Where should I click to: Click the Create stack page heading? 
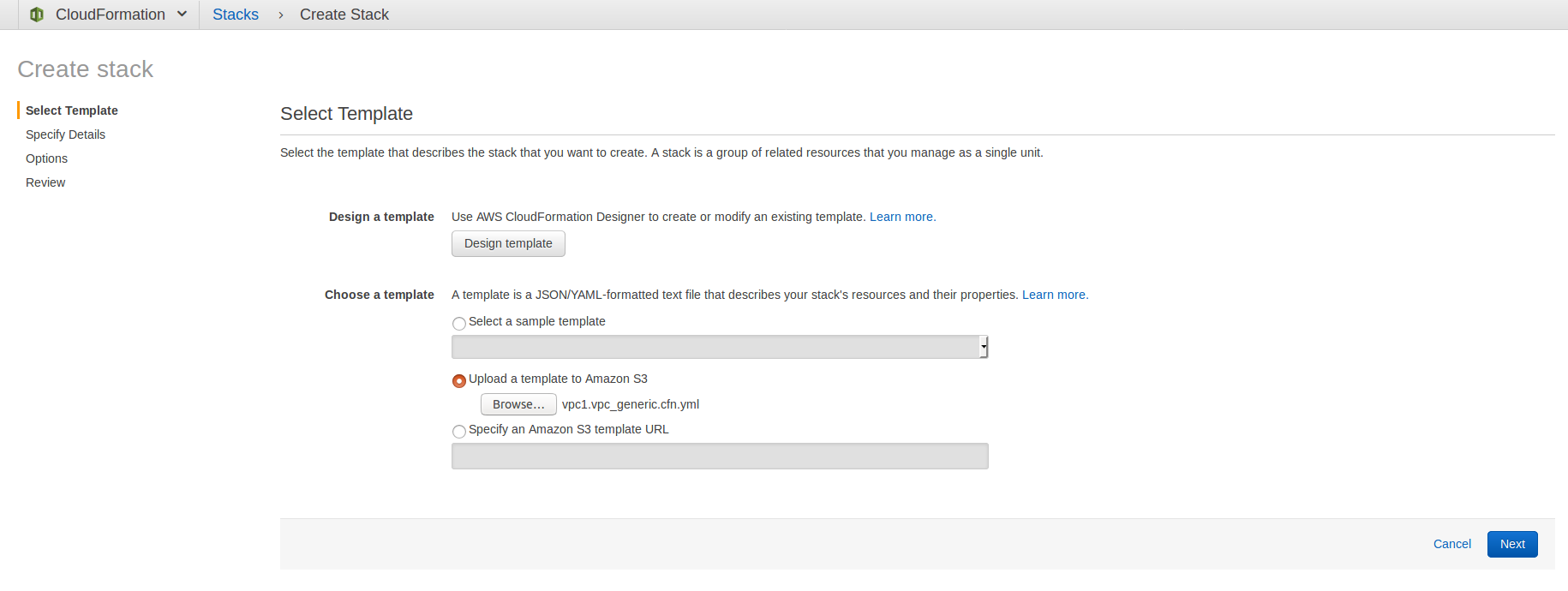(x=86, y=69)
